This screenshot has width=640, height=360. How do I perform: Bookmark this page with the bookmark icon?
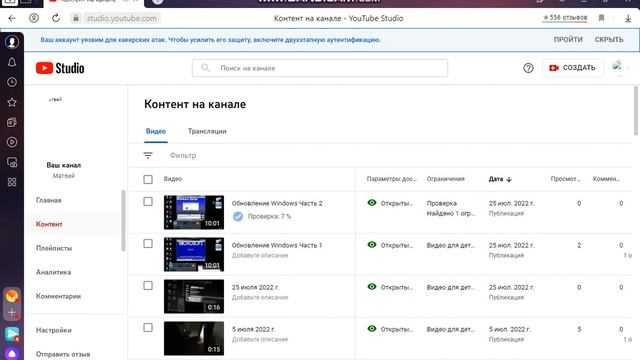tap(601, 18)
